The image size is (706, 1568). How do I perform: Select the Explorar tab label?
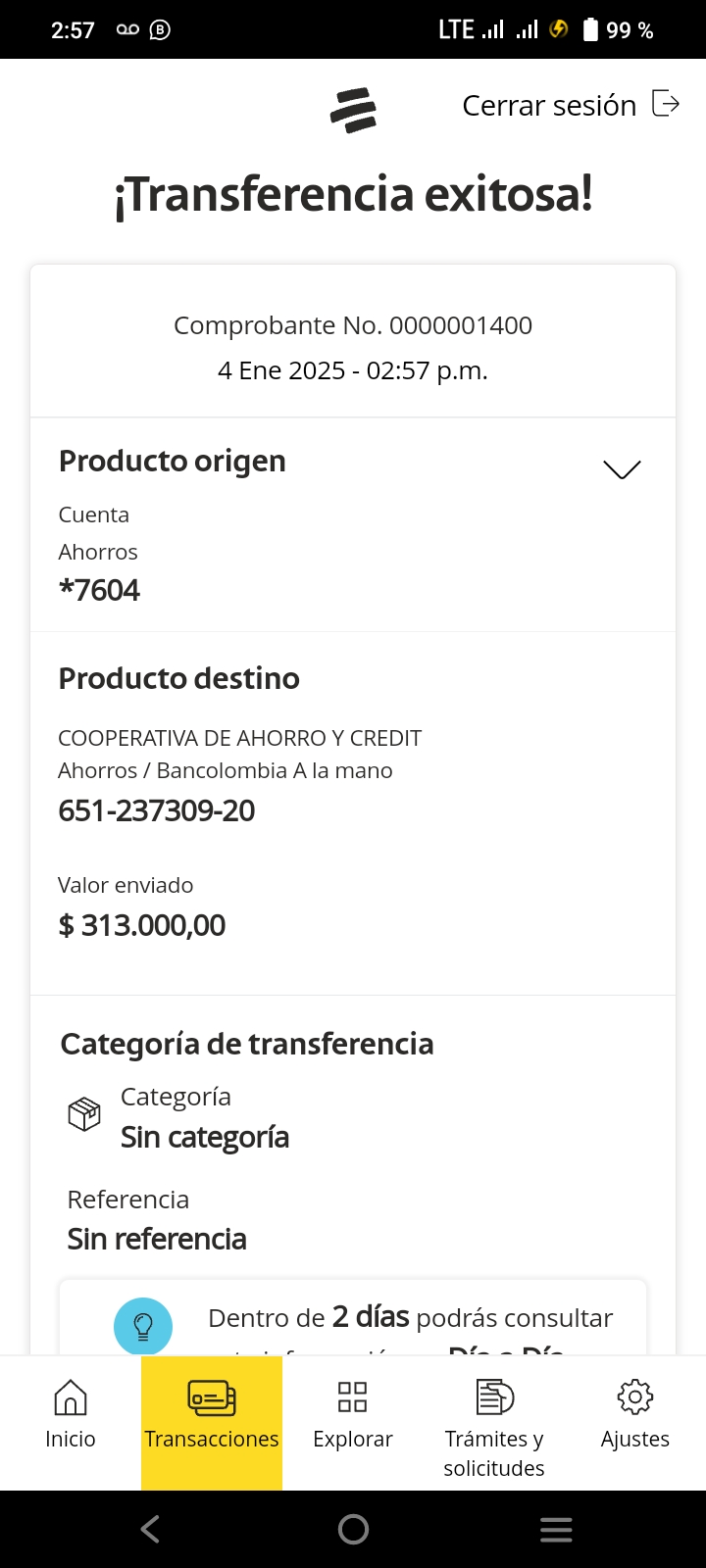point(352,1439)
